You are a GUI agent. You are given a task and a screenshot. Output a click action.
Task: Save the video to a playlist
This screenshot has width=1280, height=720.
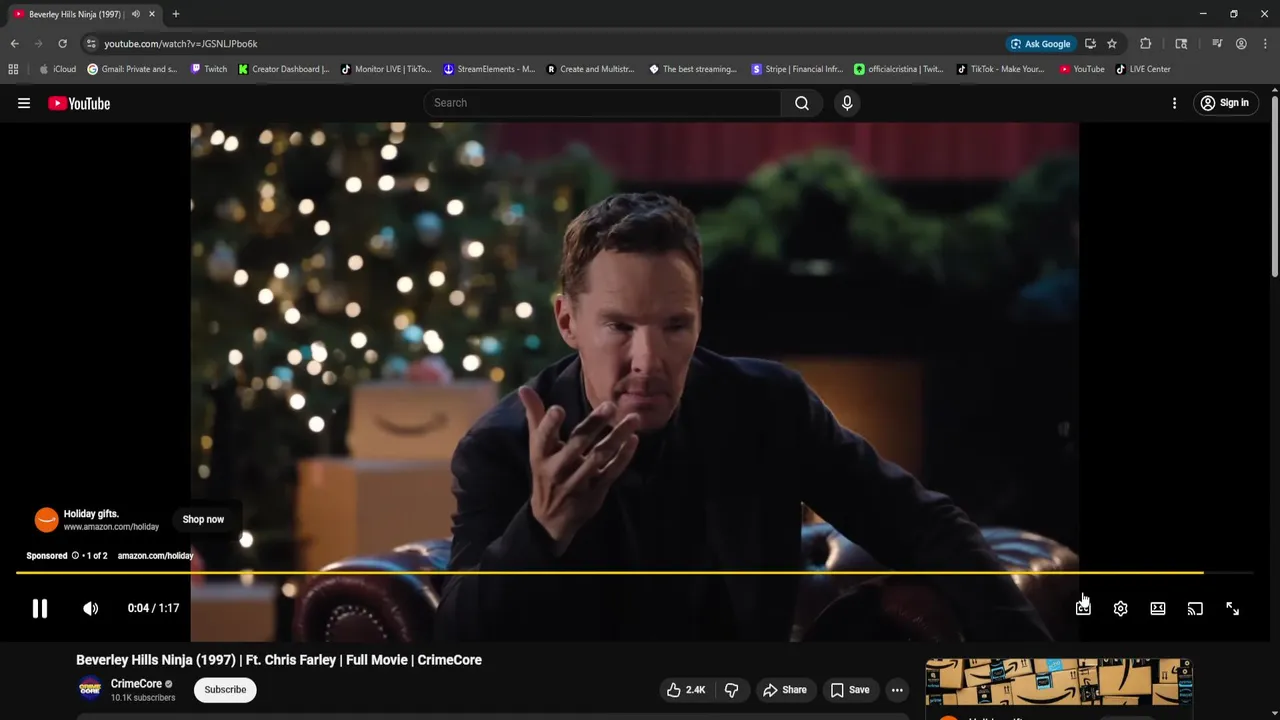click(x=849, y=690)
